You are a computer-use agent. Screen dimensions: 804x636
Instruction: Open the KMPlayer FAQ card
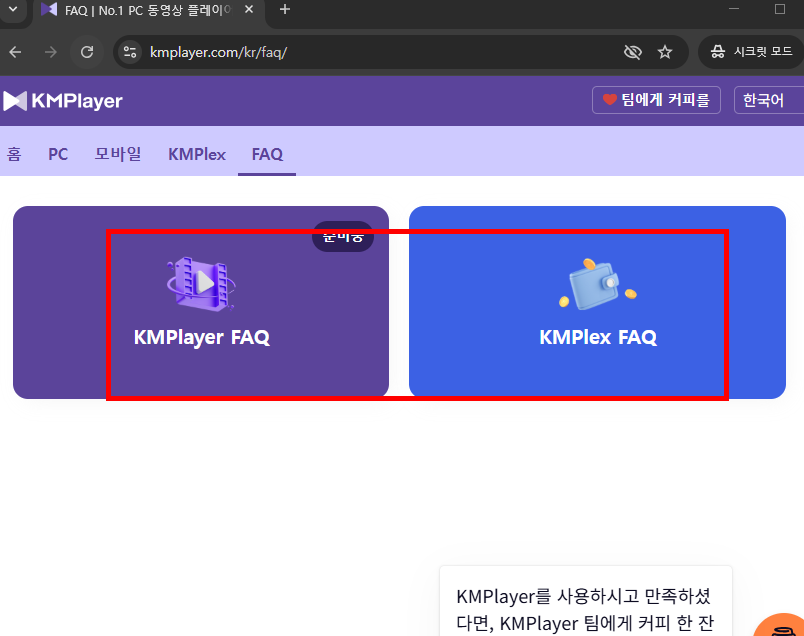(201, 302)
